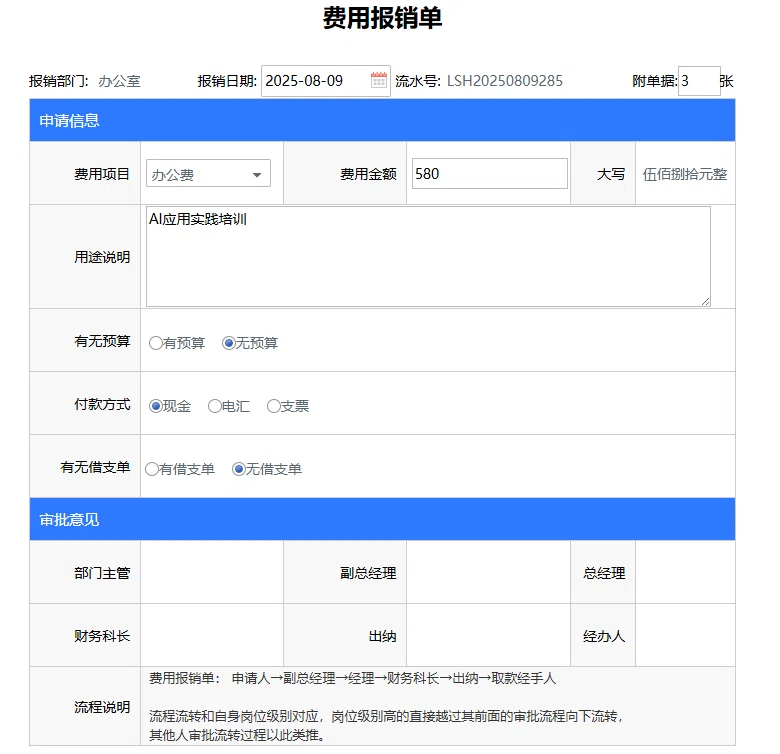Screen dimensions: 780x754
Task: Click the 副总经理 approval label
Action: pos(368,573)
